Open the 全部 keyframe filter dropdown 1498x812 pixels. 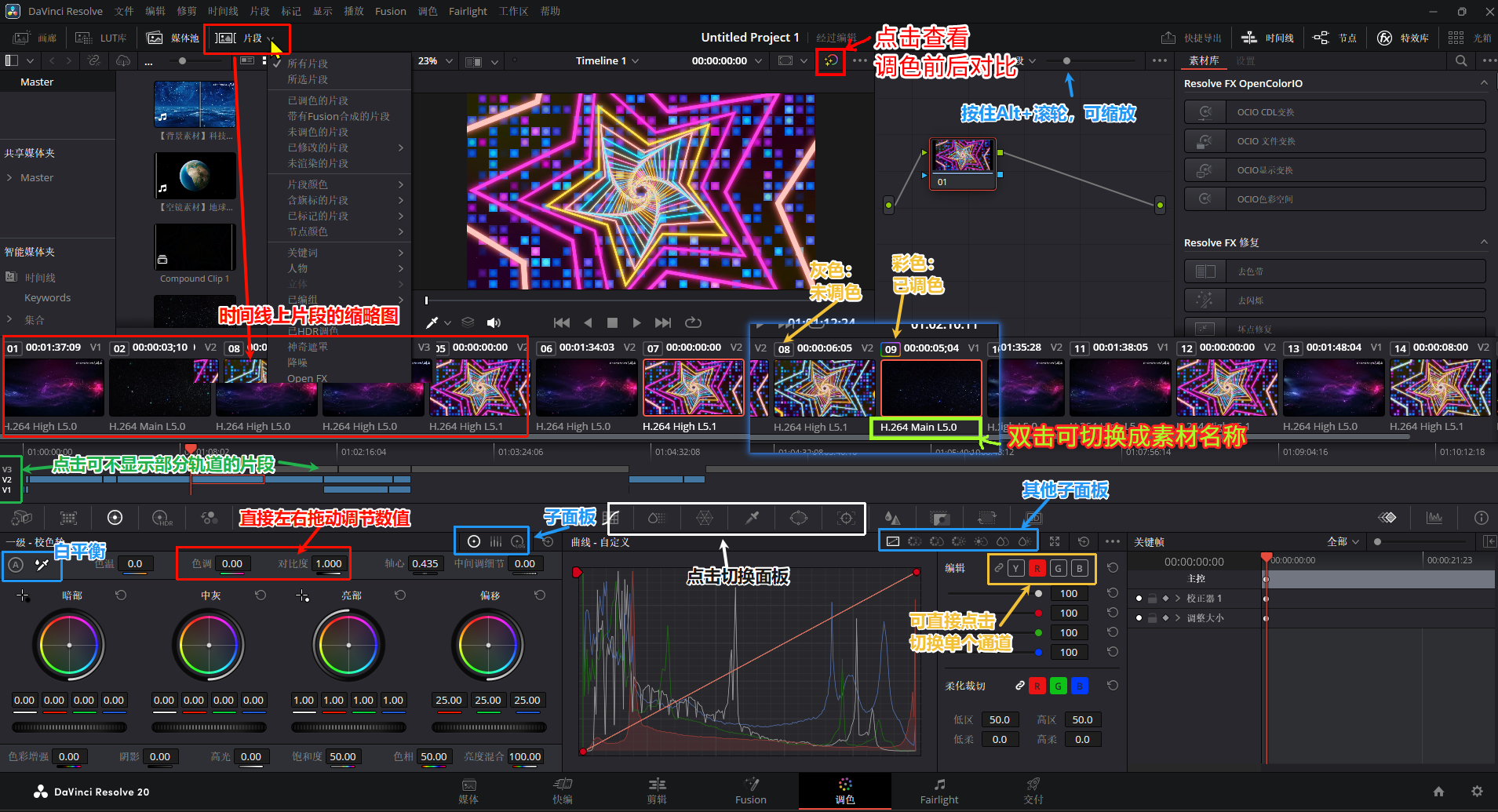coord(1343,541)
